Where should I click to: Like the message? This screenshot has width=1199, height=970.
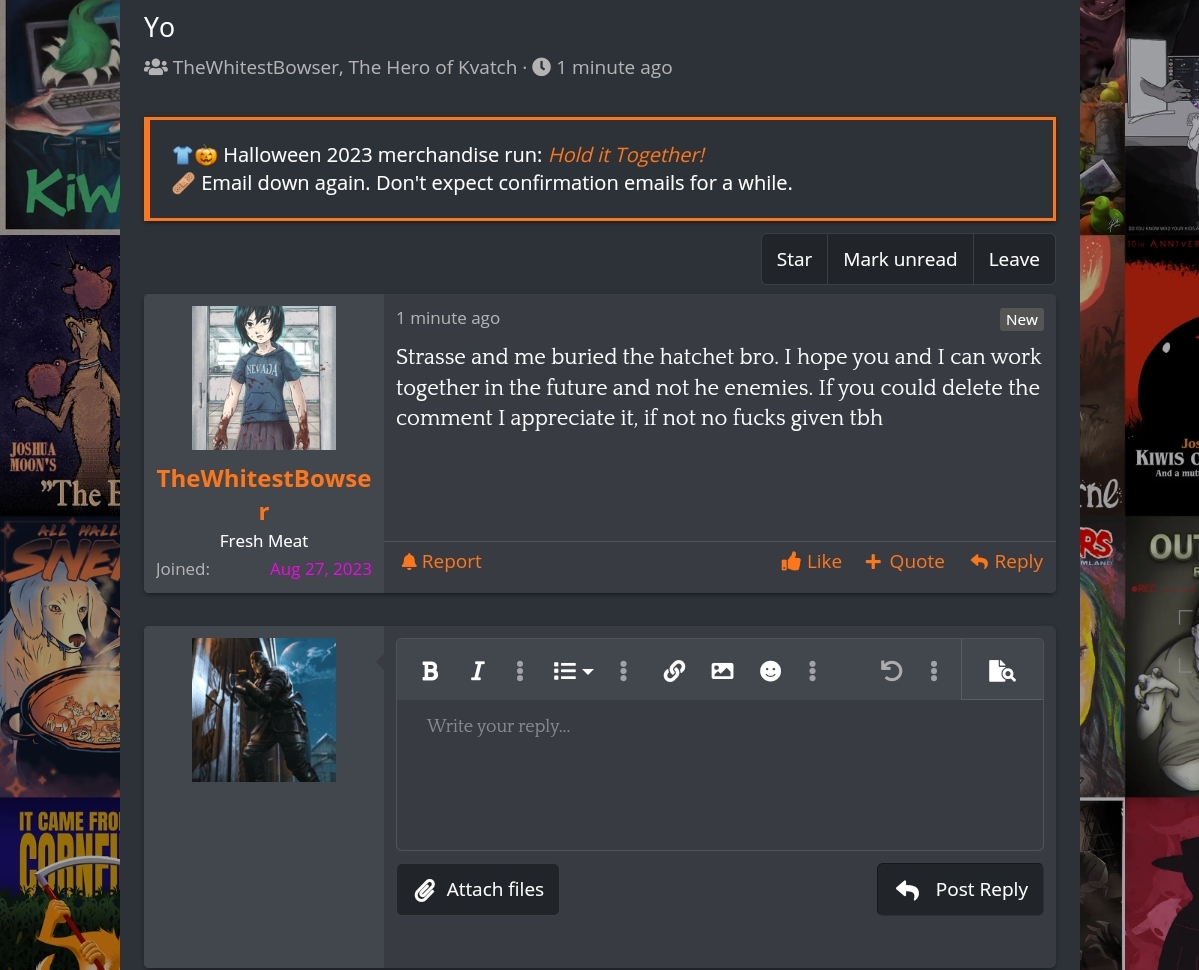tap(811, 562)
